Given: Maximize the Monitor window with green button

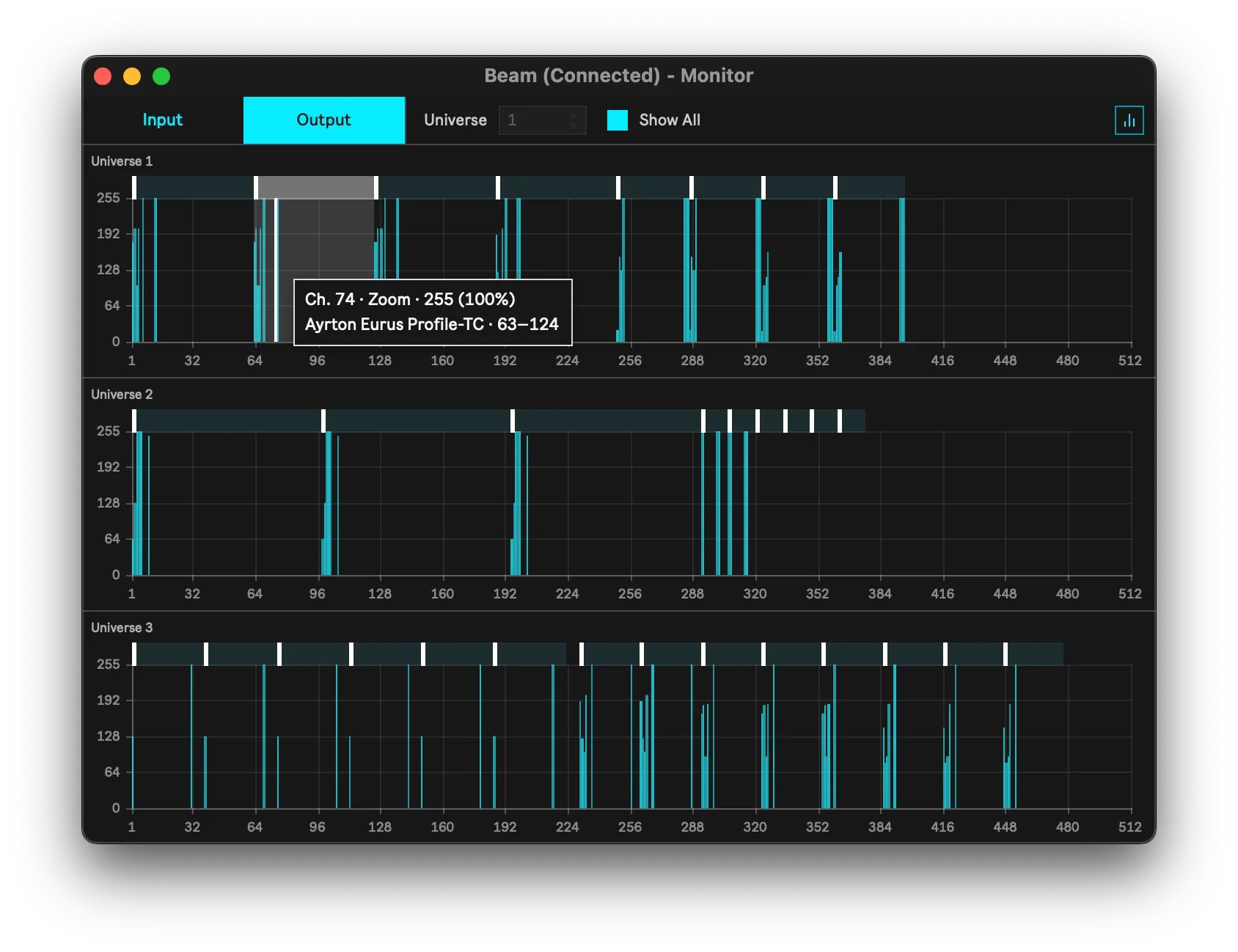Looking at the screenshot, I should click(161, 76).
